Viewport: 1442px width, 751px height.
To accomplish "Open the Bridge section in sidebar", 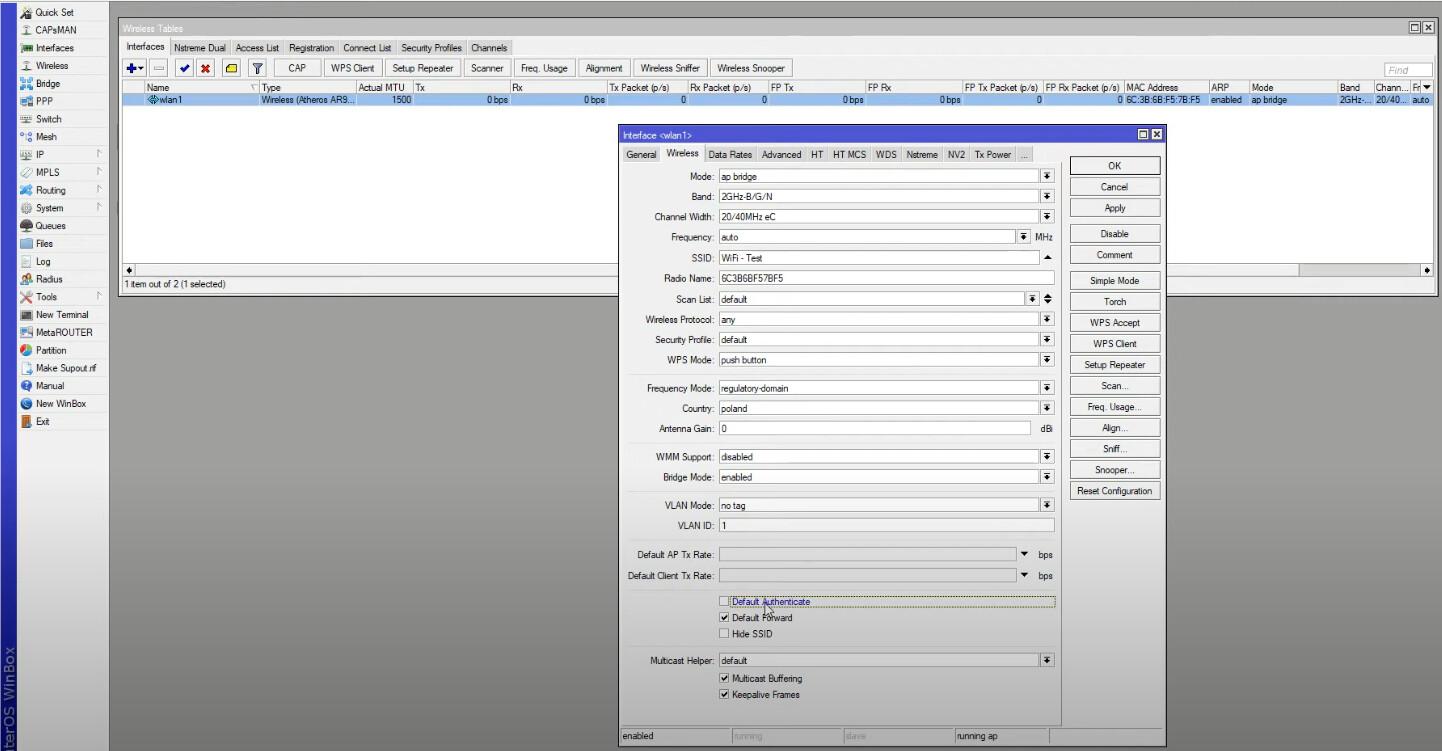I will [47, 84].
